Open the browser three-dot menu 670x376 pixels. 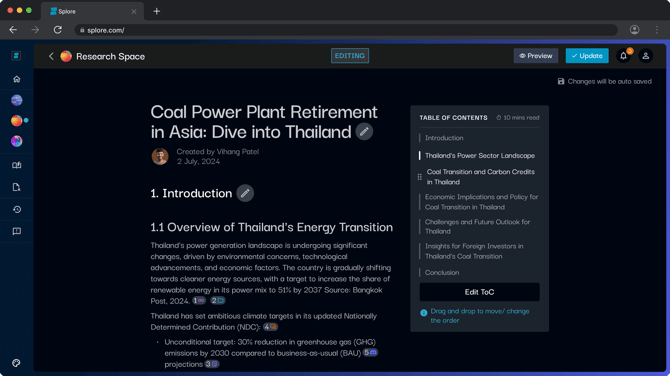[x=657, y=30]
